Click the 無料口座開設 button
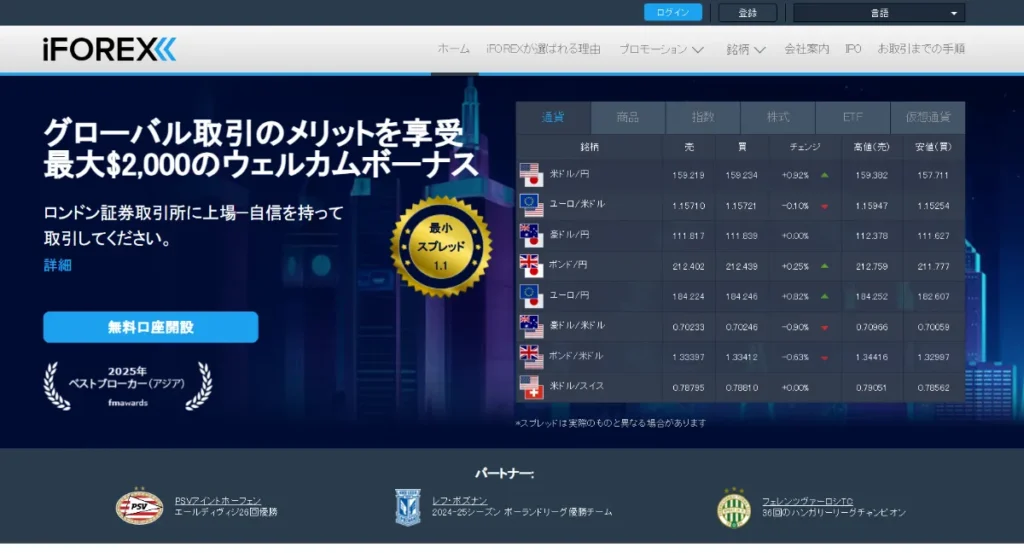1024x553 pixels. [x=151, y=327]
